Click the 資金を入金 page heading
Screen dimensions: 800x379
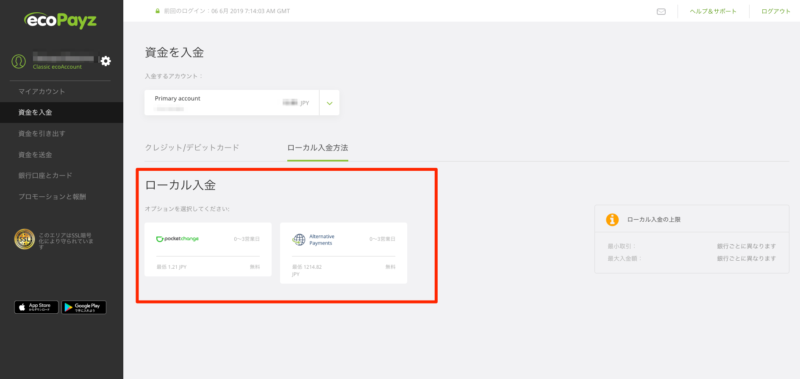[x=174, y=52]
